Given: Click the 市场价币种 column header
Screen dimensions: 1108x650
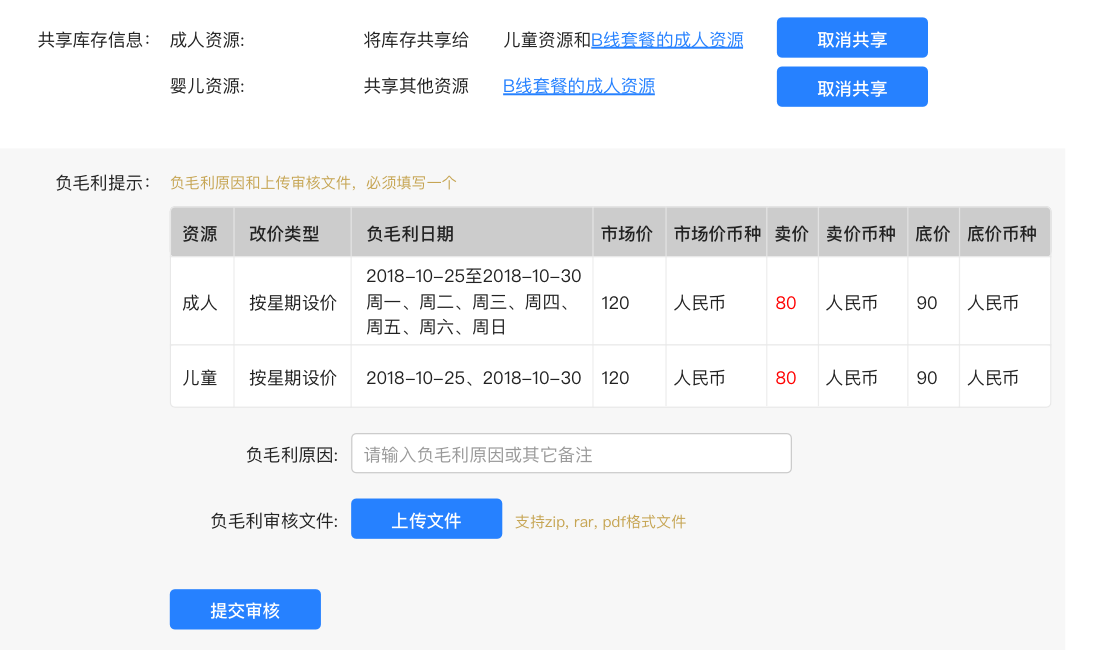Looking at the screenshot, I should (717, 234).
